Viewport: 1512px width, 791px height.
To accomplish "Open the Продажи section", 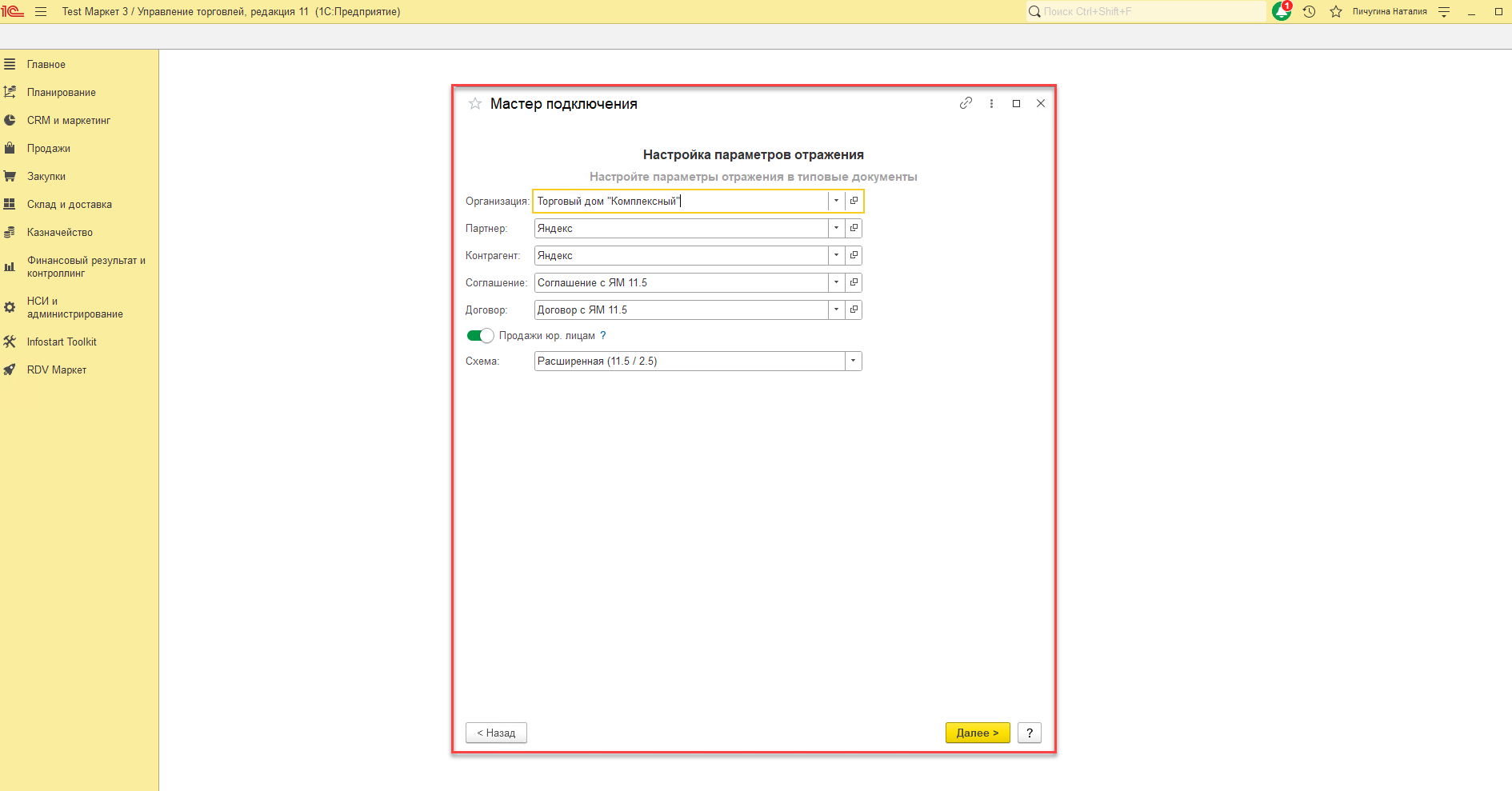I will pos(49,149).
